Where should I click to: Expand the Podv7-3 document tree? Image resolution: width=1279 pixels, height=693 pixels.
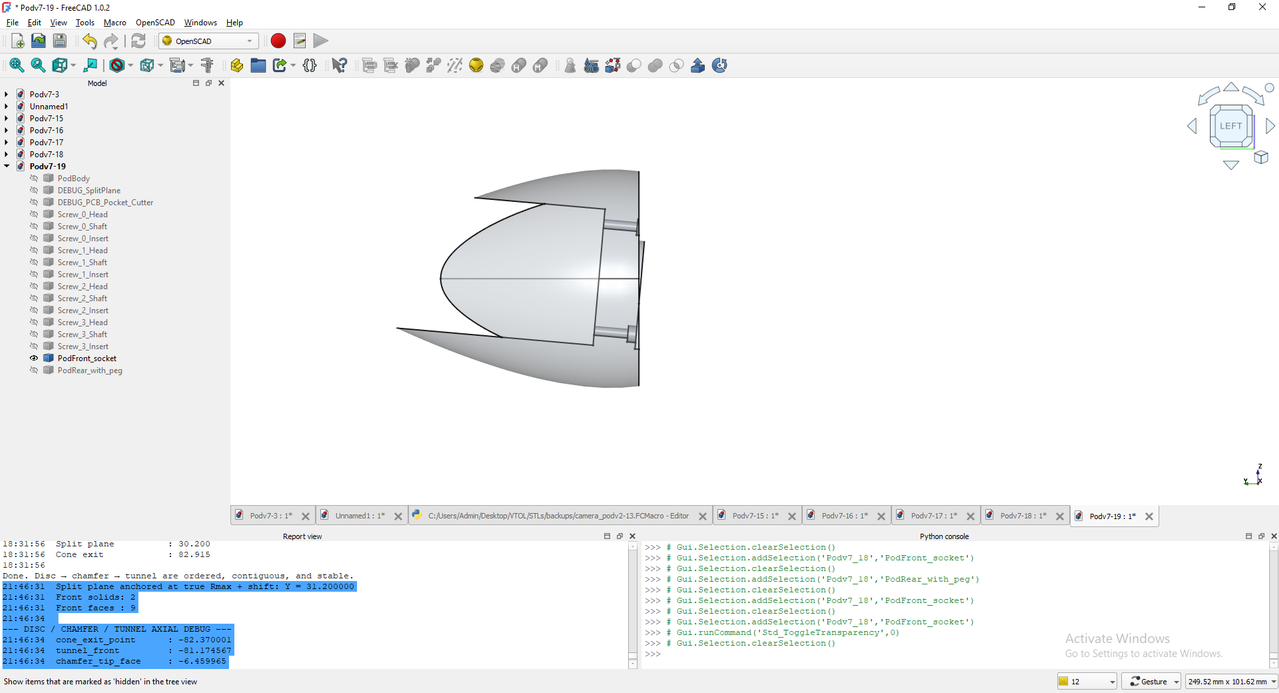pos(7,94)
